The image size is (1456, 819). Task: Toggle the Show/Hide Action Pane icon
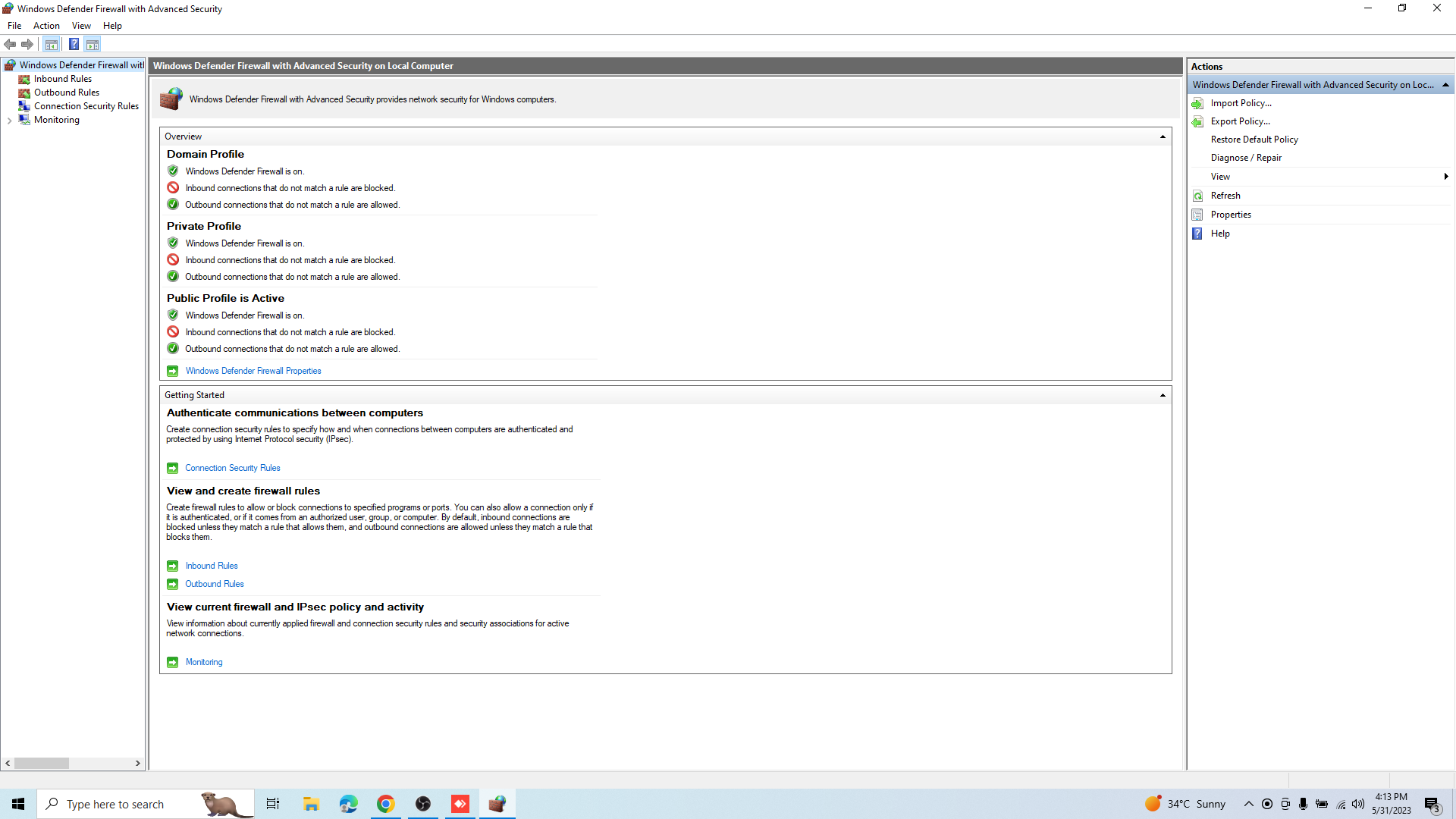coord(93,44)
